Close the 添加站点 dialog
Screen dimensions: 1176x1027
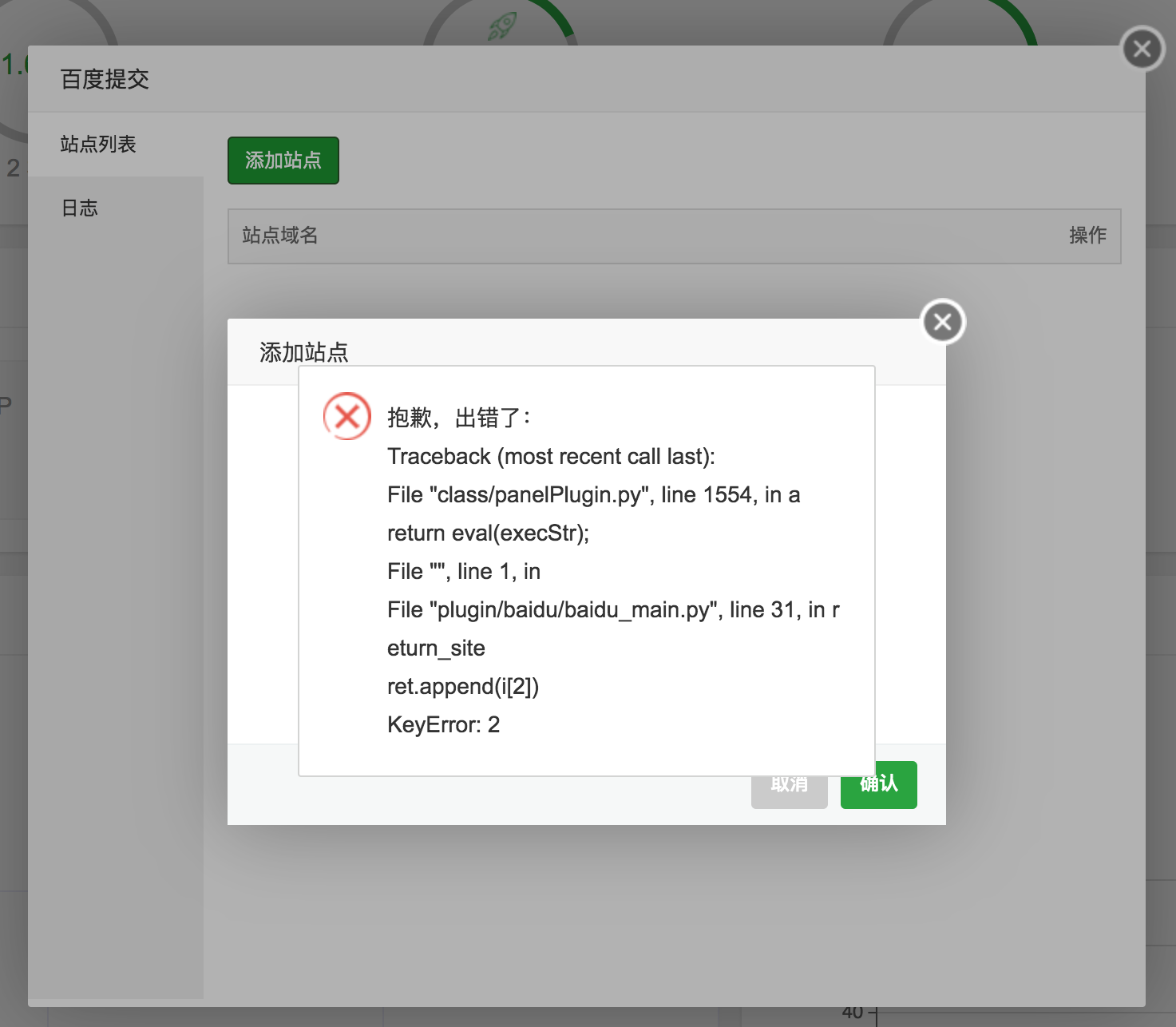tap(943, 322)
